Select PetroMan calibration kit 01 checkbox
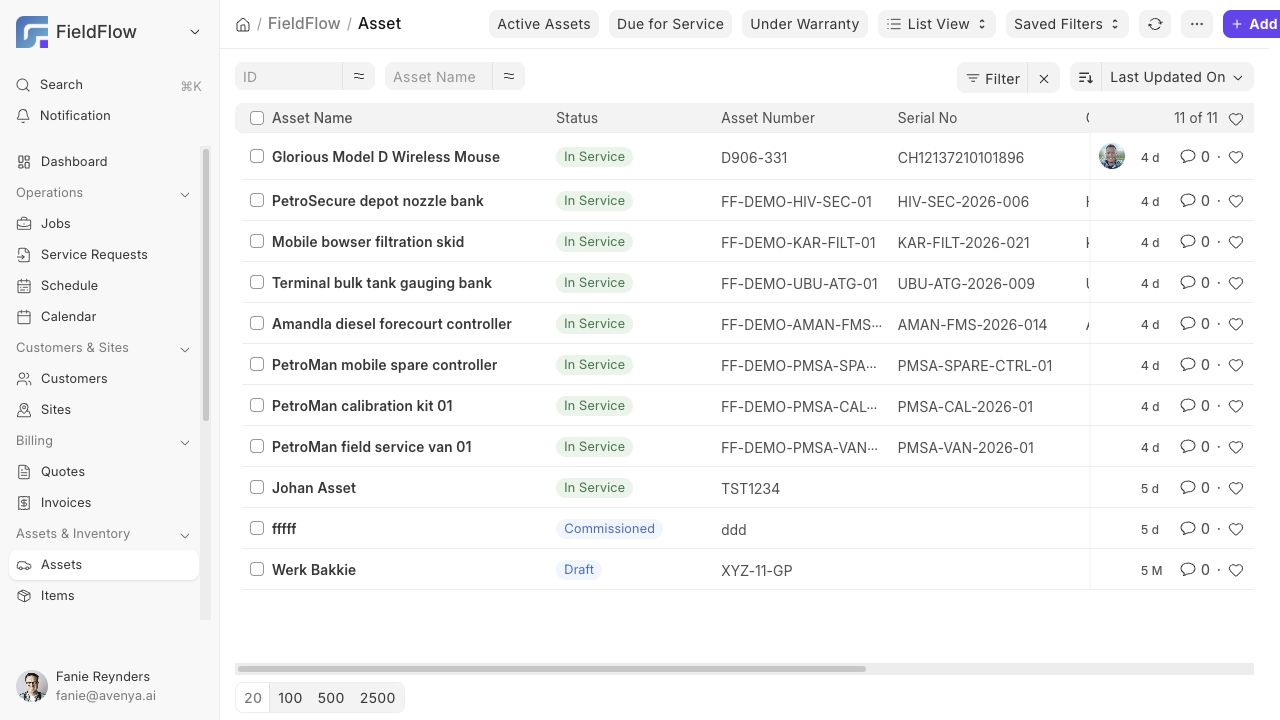The width and height of the screenshot is (1280, 720). [x=257, y=405]
